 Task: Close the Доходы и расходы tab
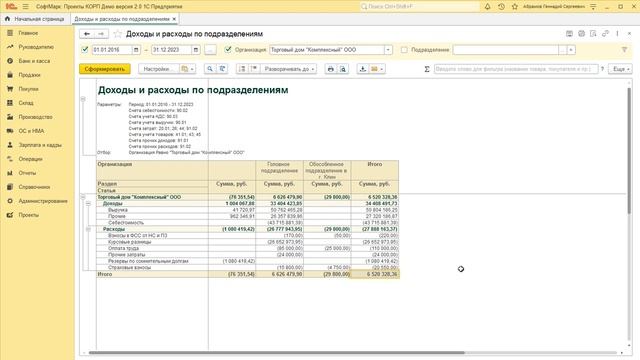tap(174, 19)
